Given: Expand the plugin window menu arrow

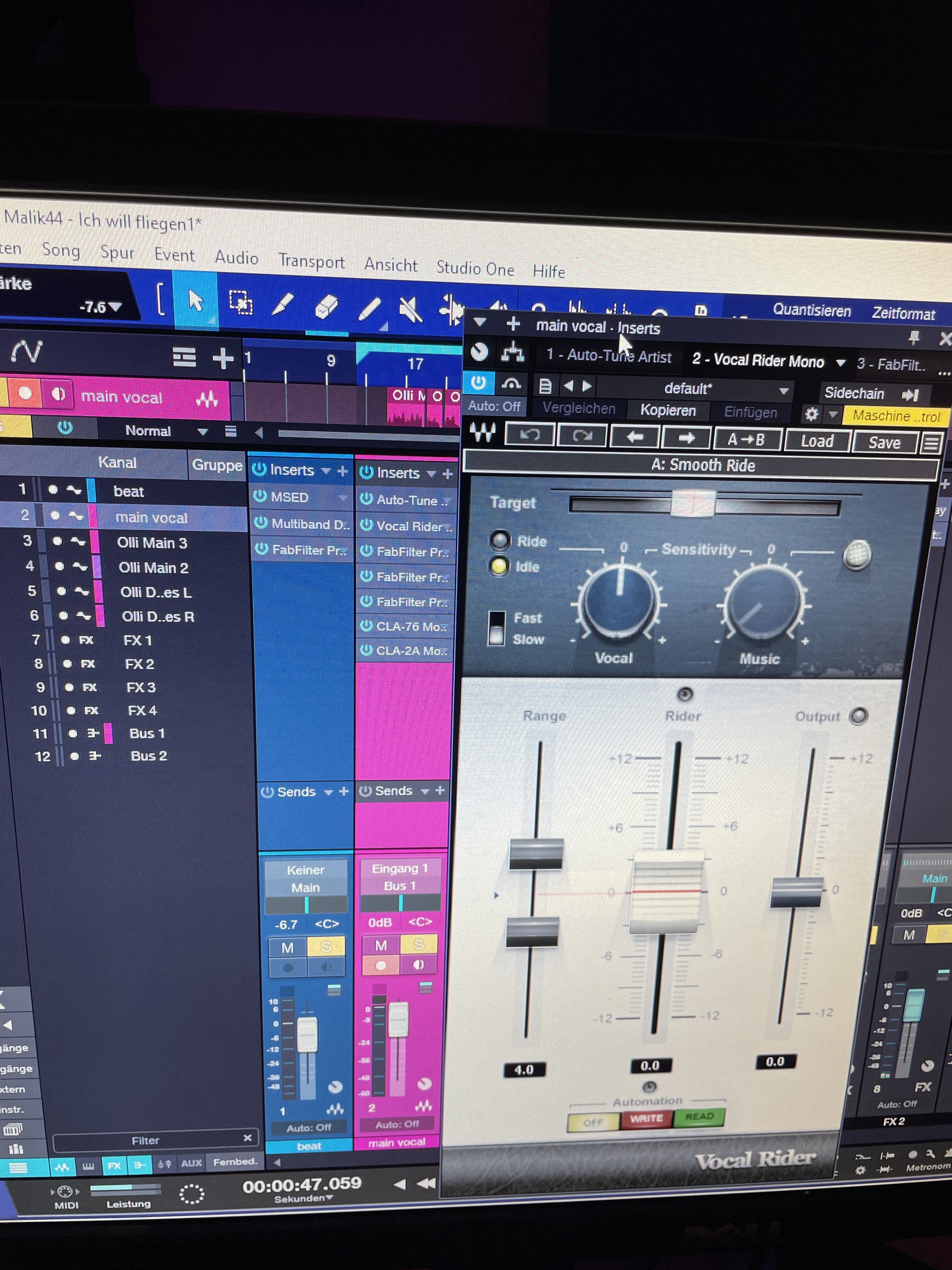Looking at the screenshot, I should (480, 322).
